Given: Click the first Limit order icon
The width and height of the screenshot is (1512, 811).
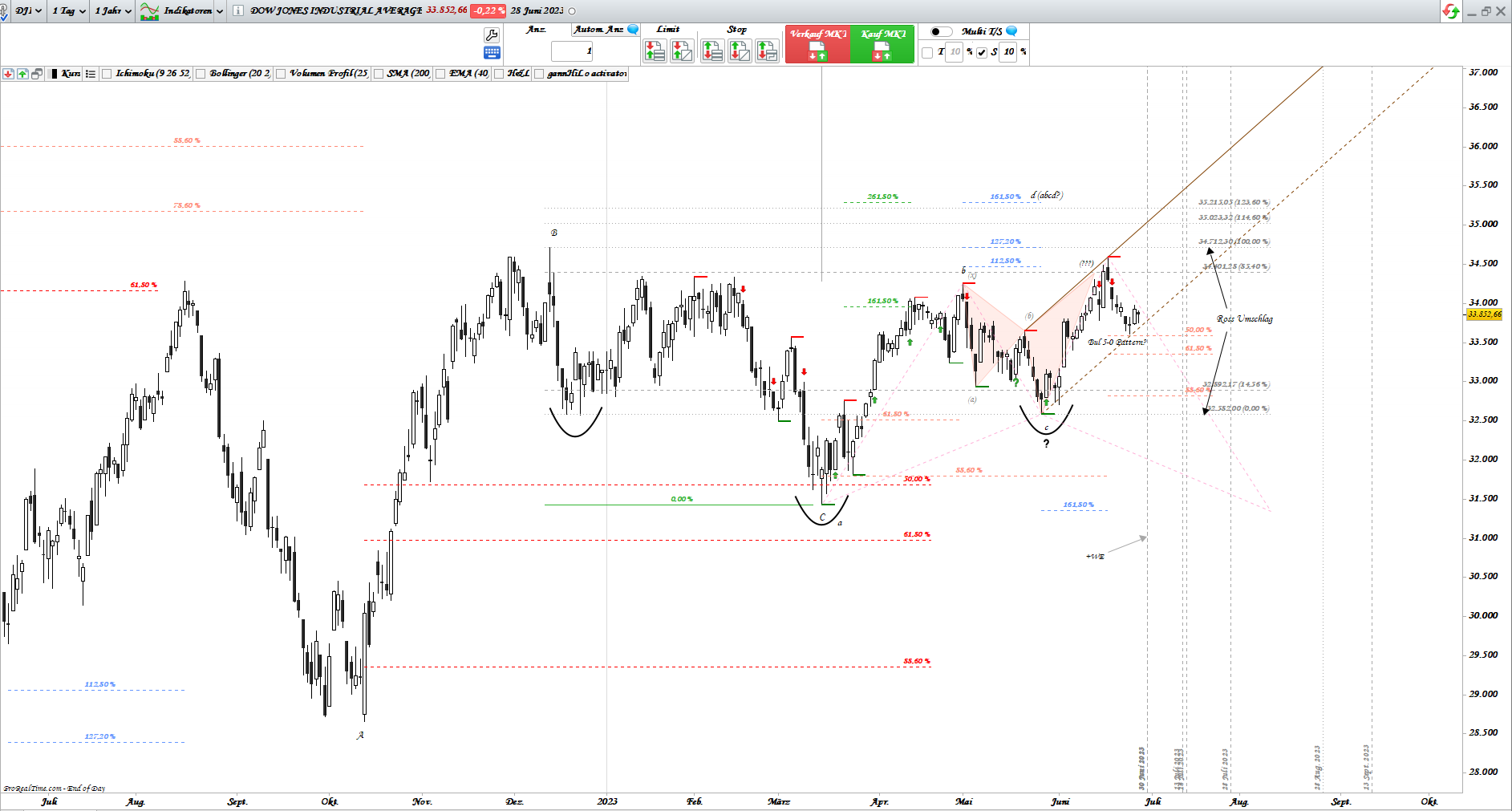Looking at the screenshot, I should tap(655, 51).
